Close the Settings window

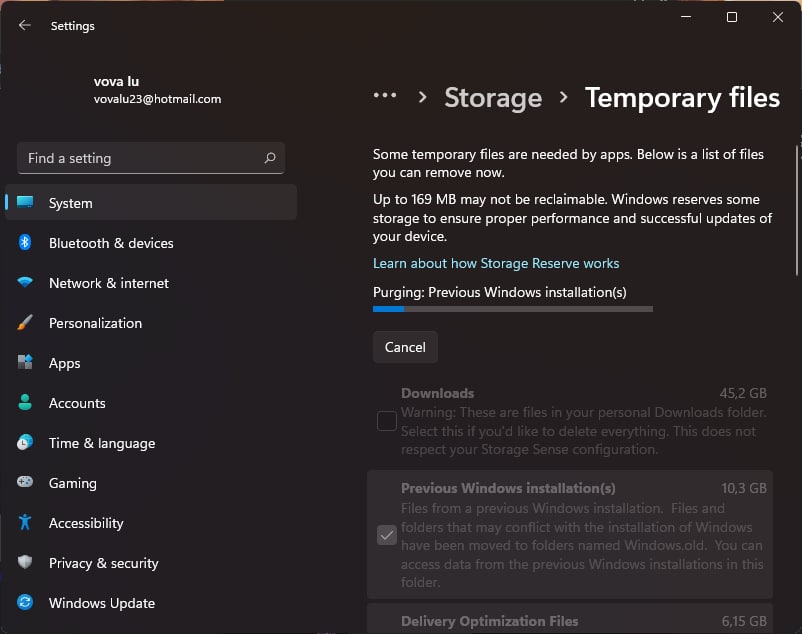(777, 17)
